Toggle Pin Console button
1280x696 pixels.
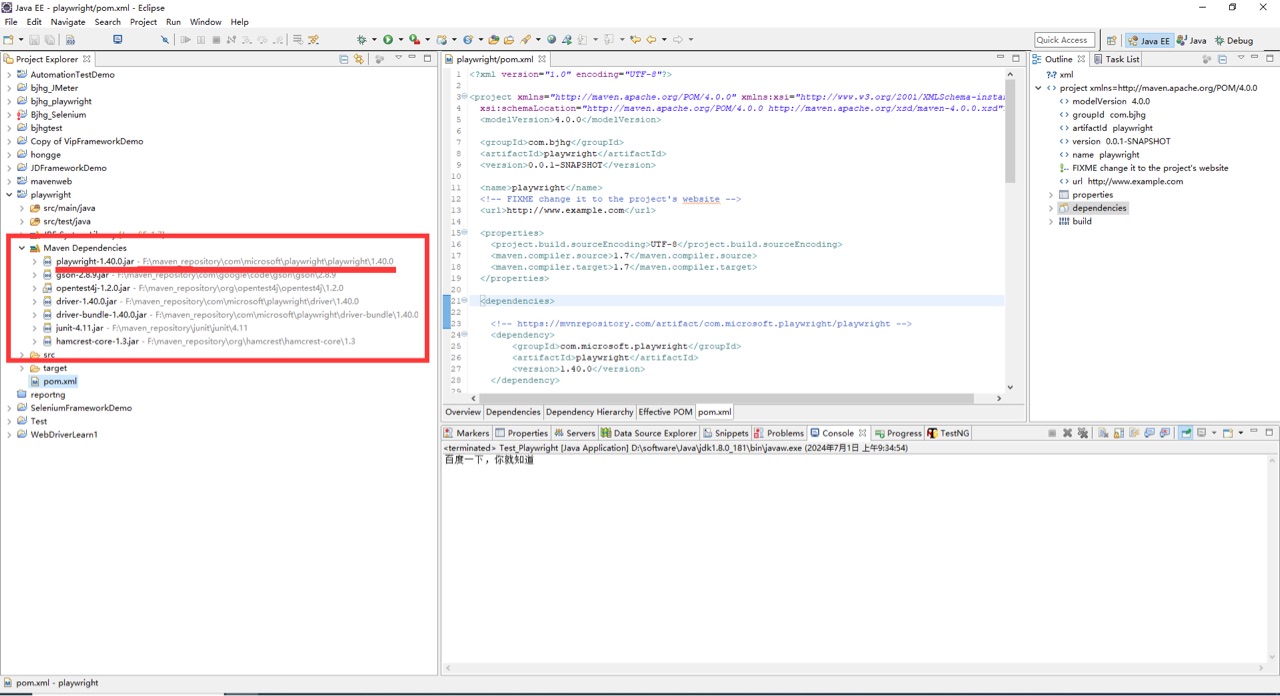point(1186,433)
